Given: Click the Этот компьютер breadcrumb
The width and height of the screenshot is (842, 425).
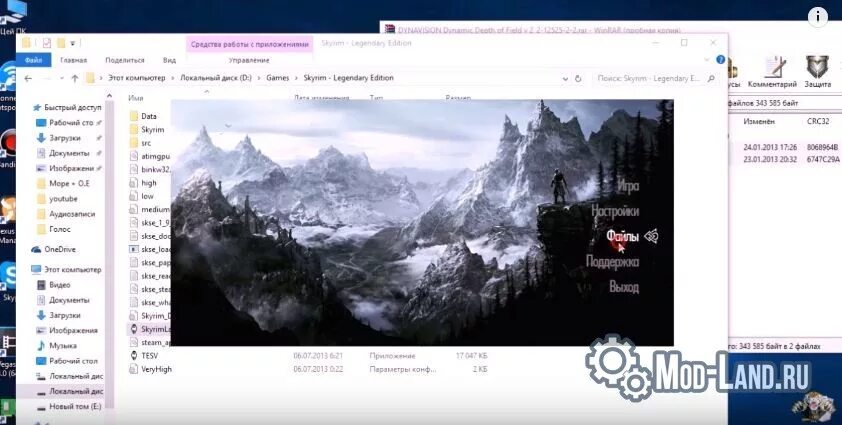Looking at the screenshot, I should click(x=138, y=78).
